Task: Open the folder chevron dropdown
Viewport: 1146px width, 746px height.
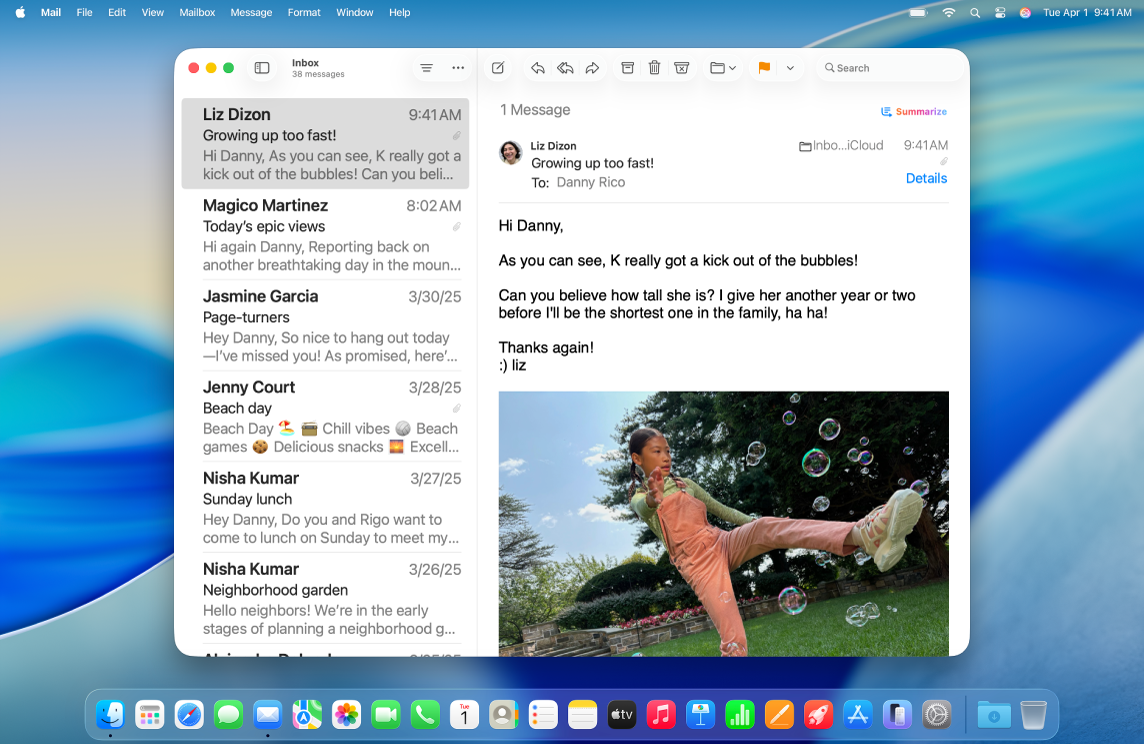Action: coord(733,67)
